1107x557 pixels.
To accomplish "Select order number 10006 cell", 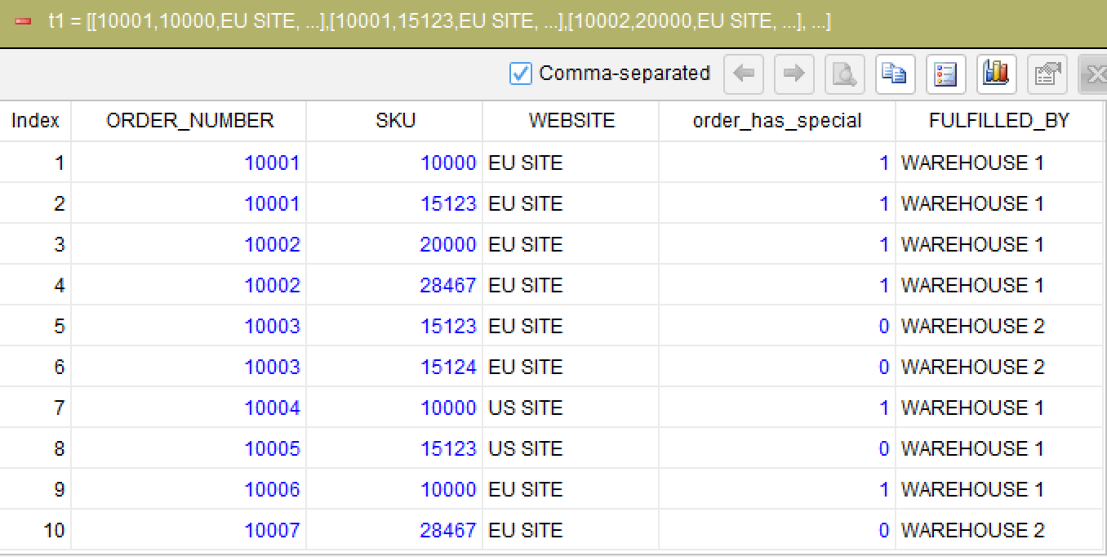I will coord(189,489).
